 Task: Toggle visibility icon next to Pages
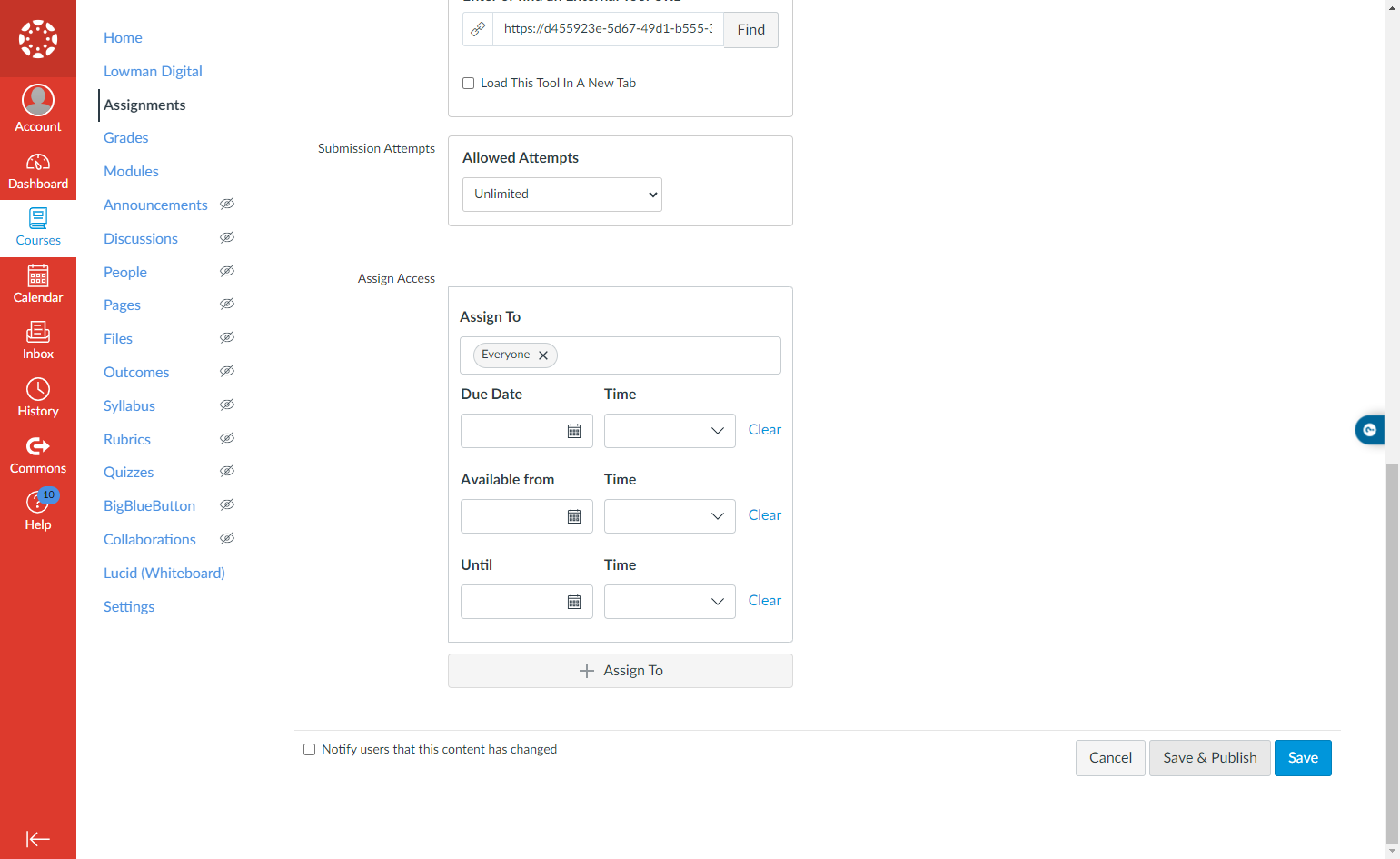point(227,304)
